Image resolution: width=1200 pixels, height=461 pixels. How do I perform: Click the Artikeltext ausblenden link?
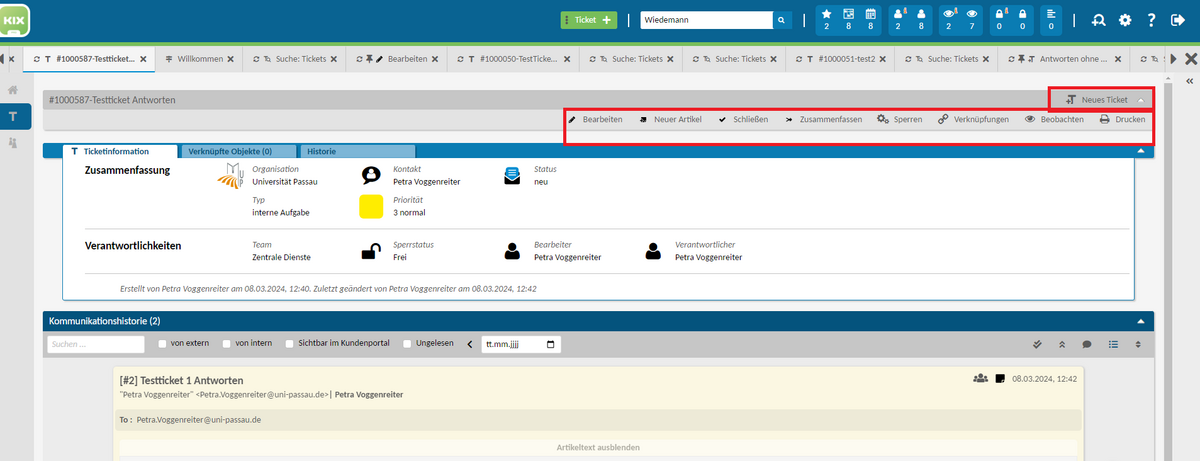click(597, 447)
